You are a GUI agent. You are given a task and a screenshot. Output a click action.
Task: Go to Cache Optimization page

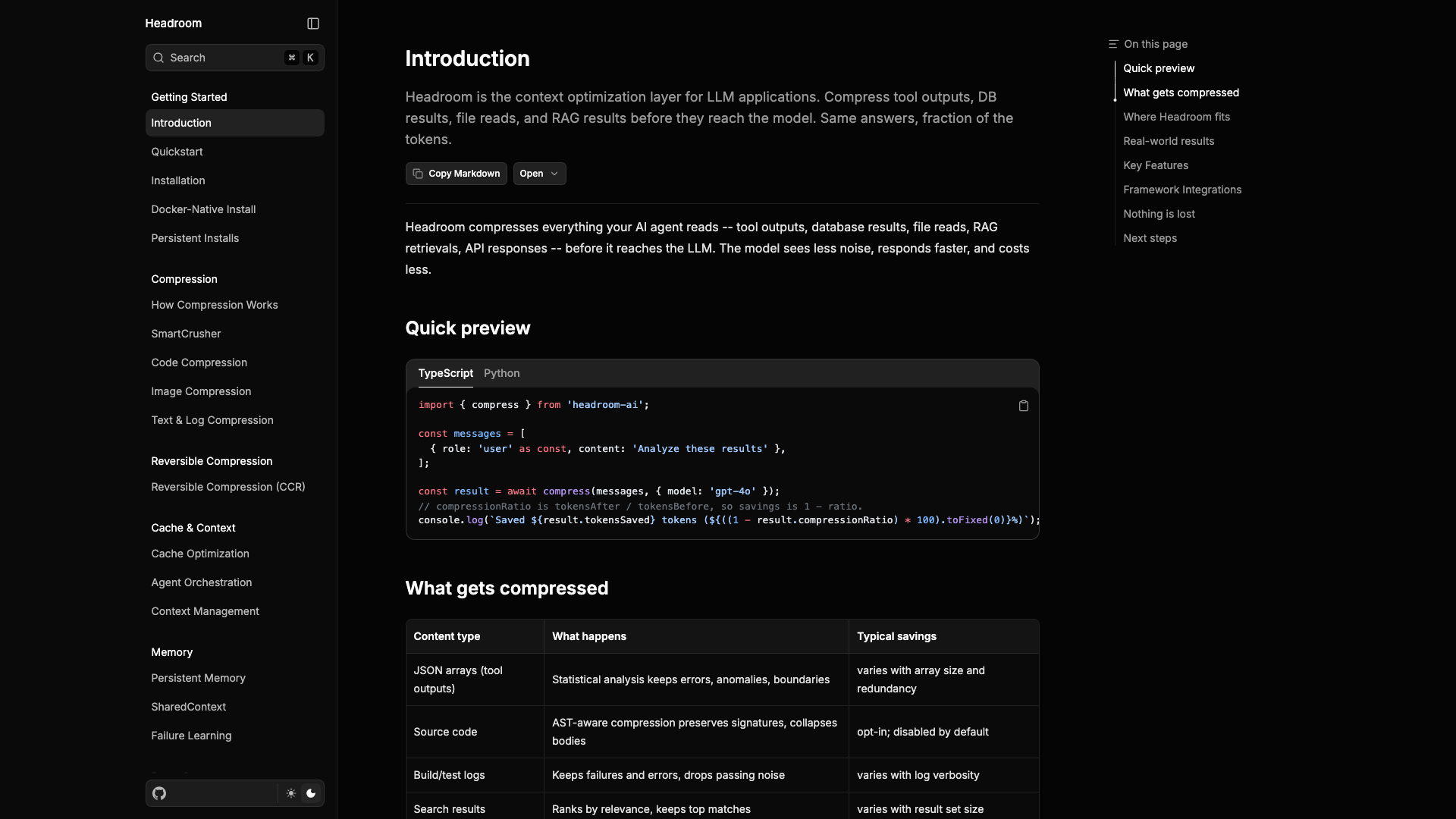coord(235,554)
